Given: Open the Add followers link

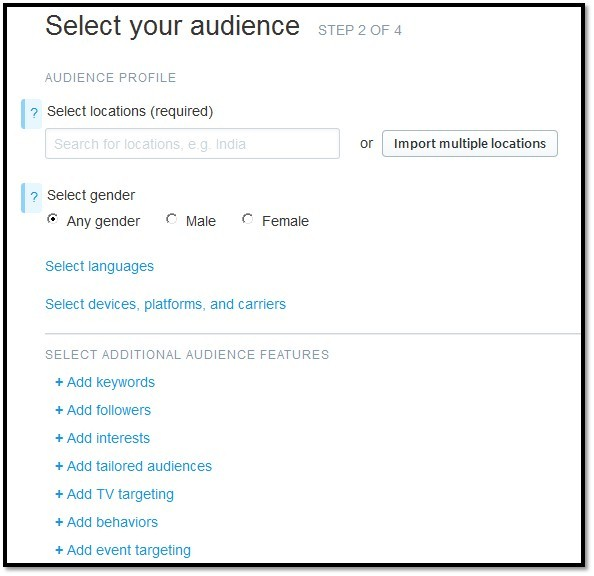Looking at the screenshot, I should point(109,410).
